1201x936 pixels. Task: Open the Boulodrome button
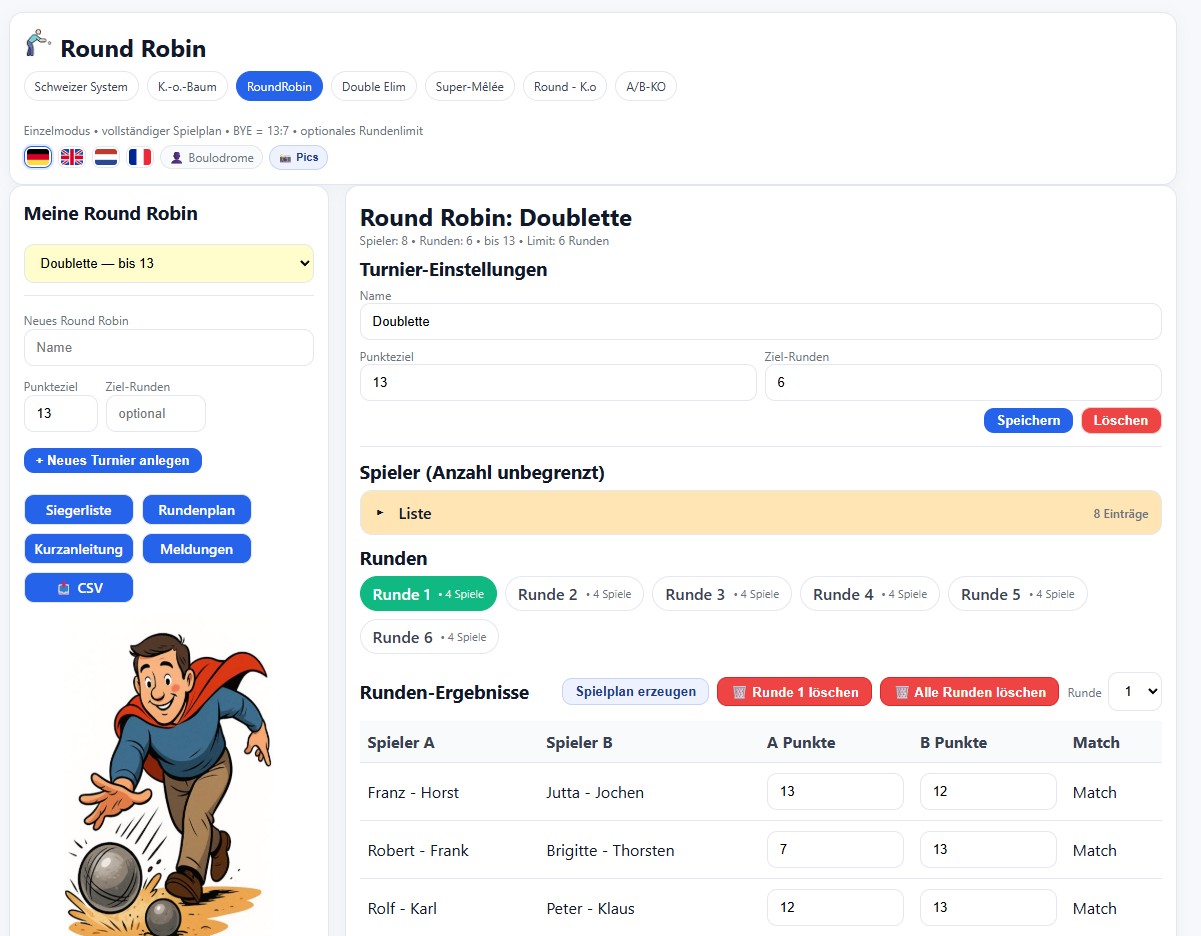click(211, 158)
